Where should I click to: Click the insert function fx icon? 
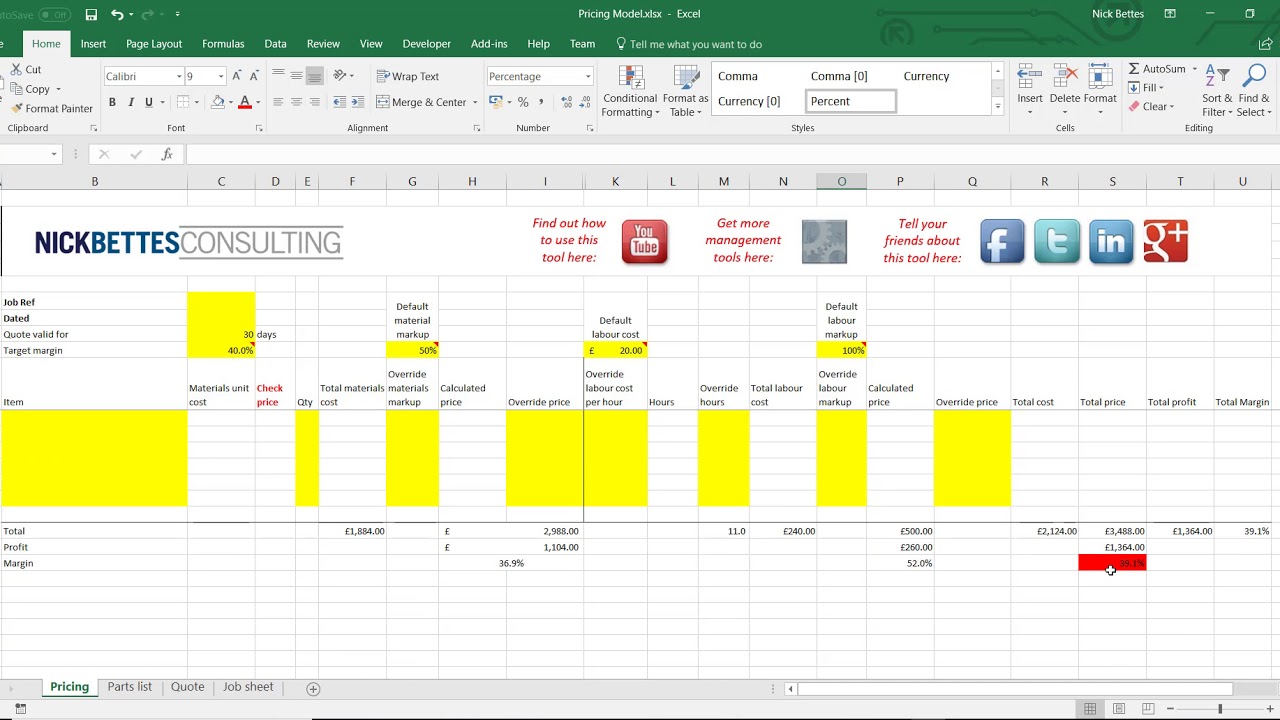(167, 154)
